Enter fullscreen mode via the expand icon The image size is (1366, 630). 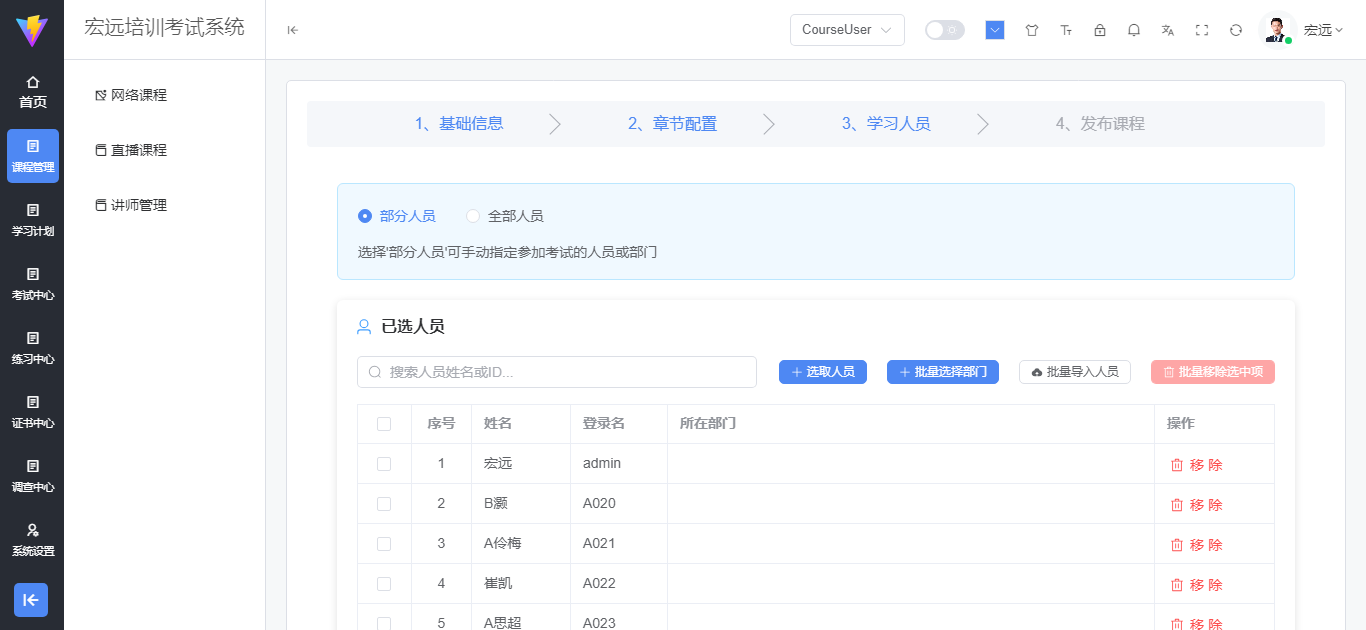pos(1201,30)
